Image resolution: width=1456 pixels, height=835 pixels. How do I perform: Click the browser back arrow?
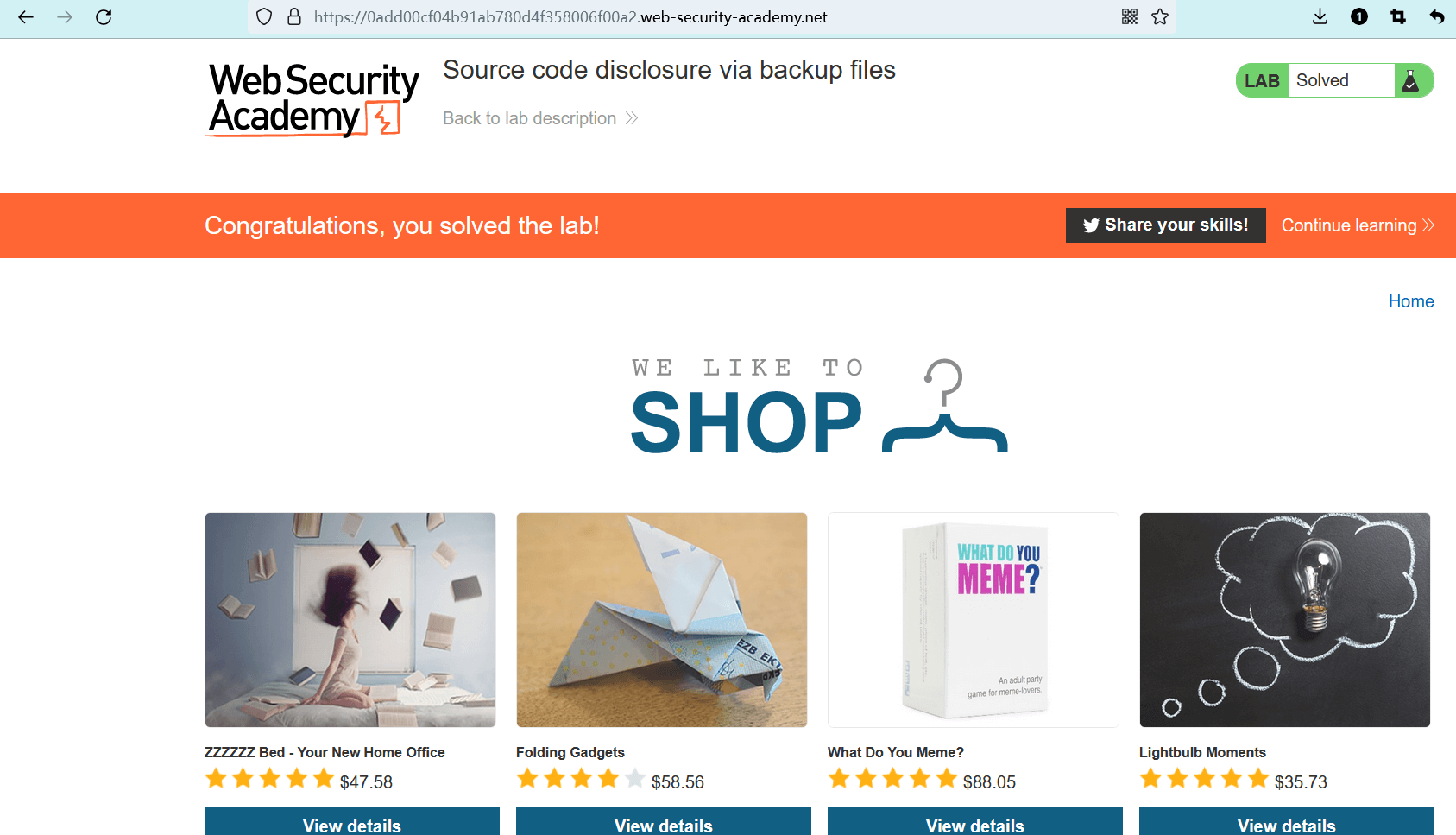26,17
